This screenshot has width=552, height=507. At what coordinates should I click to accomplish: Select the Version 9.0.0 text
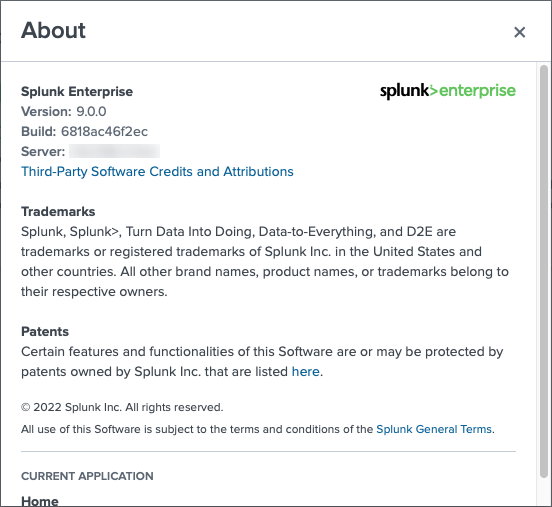click(x=64, y=112)
